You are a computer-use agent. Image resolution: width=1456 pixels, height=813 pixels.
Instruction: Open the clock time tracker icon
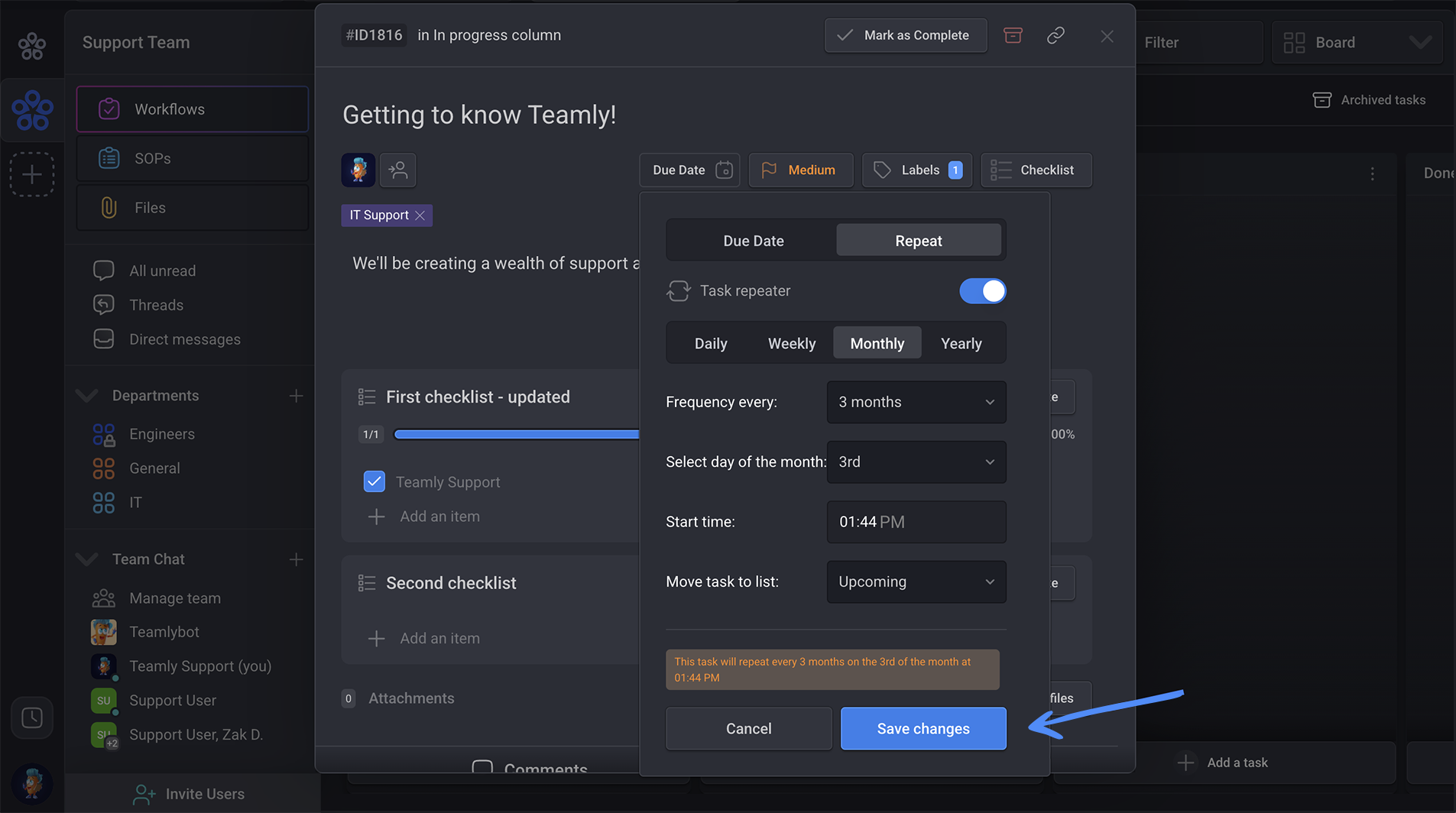coord(32,717)
